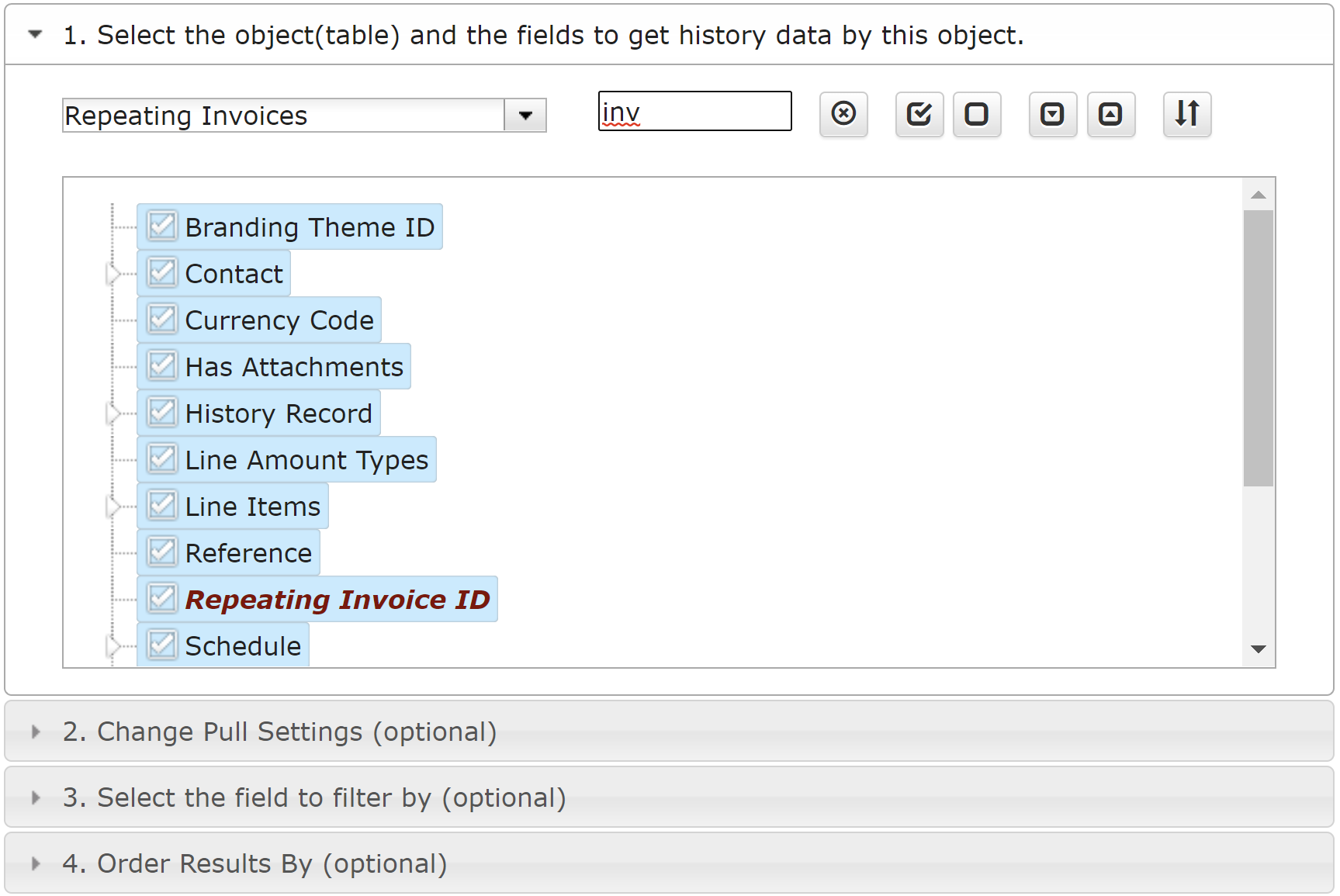Click the check all fields icon

[919, 114]
